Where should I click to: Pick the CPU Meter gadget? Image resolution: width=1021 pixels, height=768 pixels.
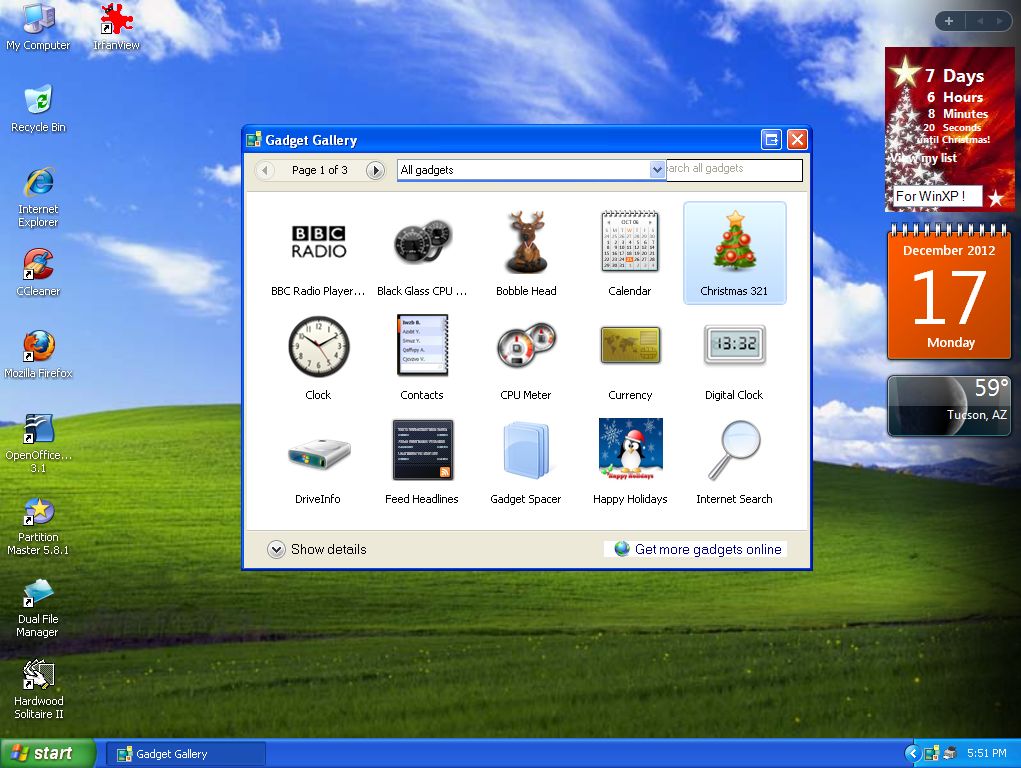click(x=526, y=345)
